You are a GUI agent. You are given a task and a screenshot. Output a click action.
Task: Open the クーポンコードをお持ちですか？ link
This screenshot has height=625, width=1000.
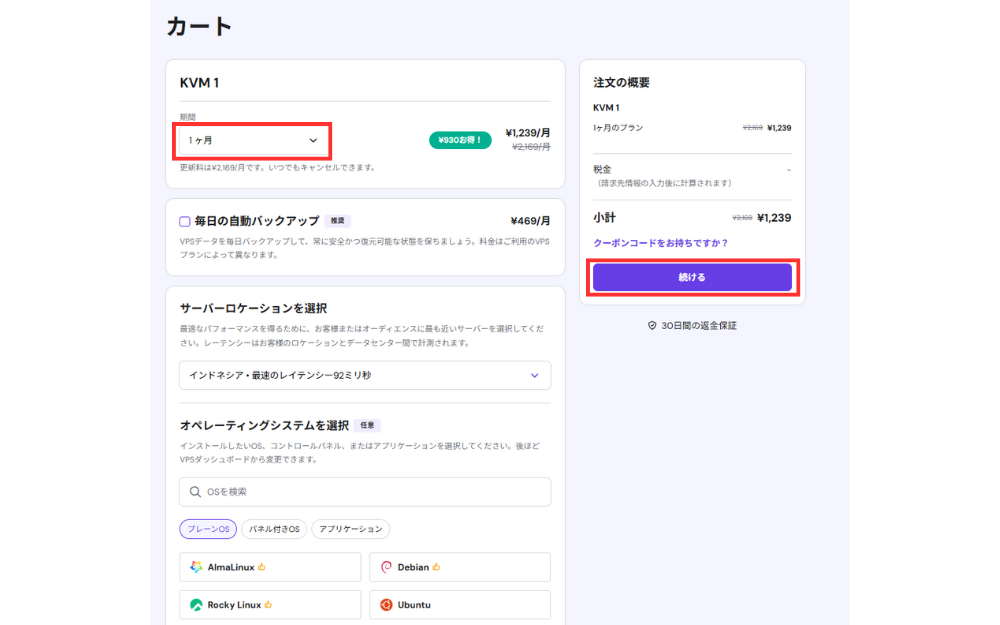(661, 243)
